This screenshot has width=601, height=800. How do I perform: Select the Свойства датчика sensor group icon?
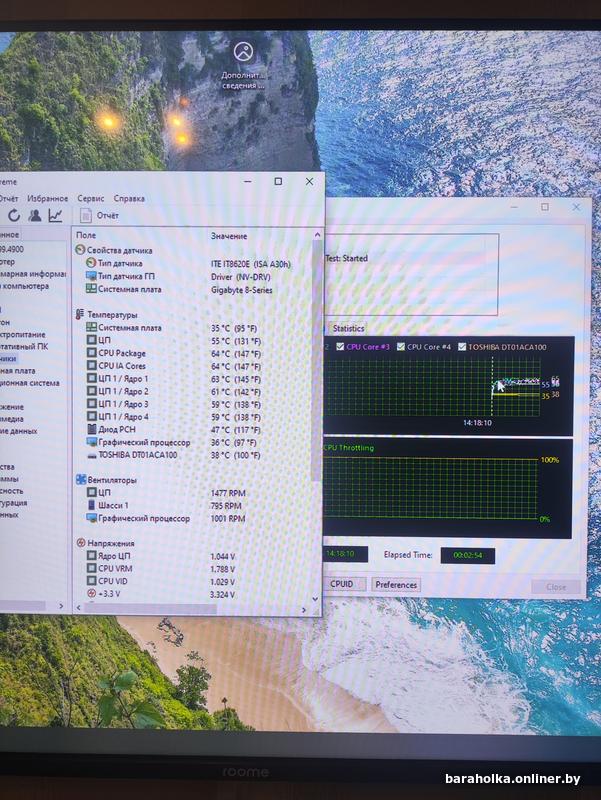pyautogui.click(x=80, y=250)
